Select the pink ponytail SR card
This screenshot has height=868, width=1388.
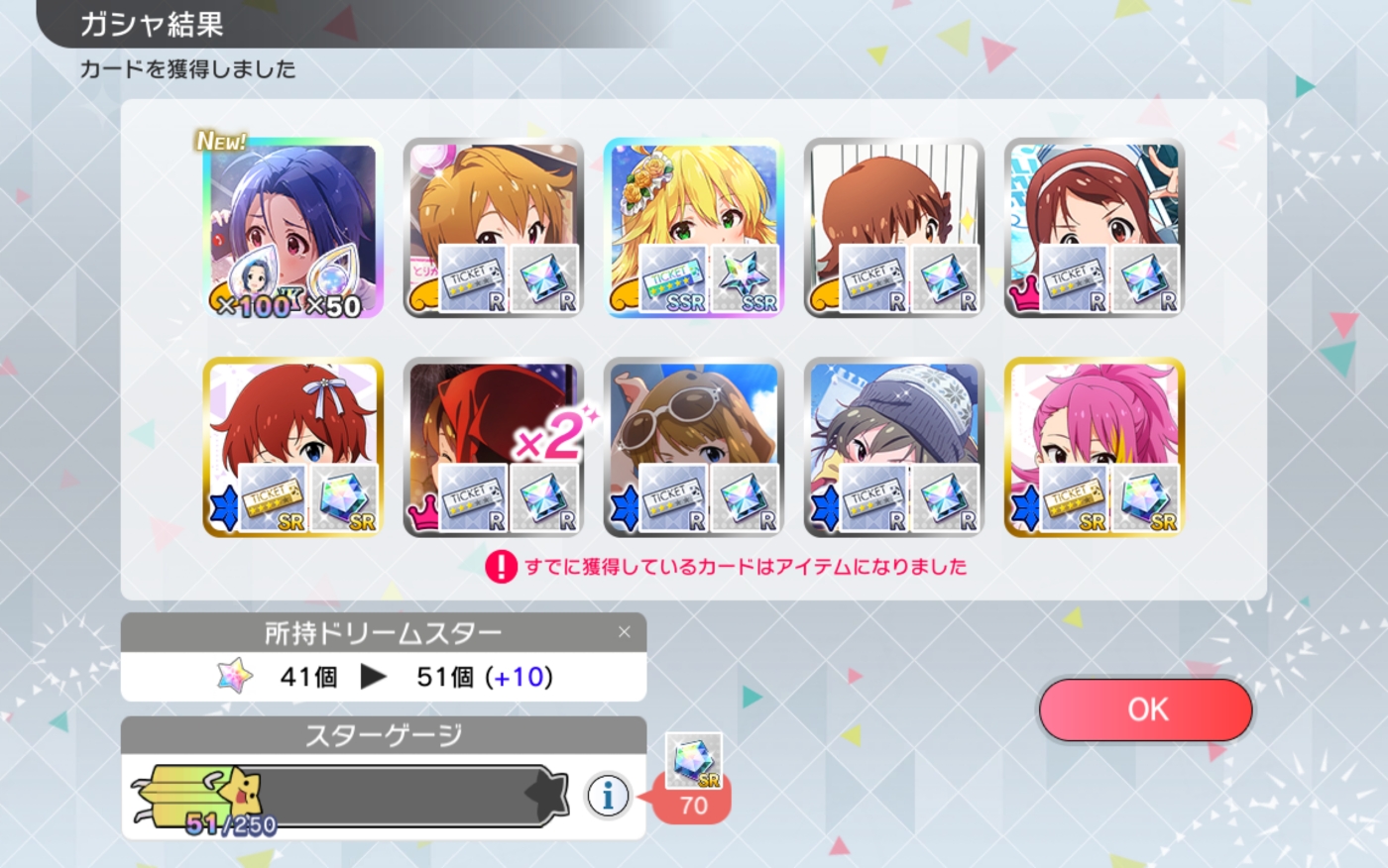(1095, 447)
